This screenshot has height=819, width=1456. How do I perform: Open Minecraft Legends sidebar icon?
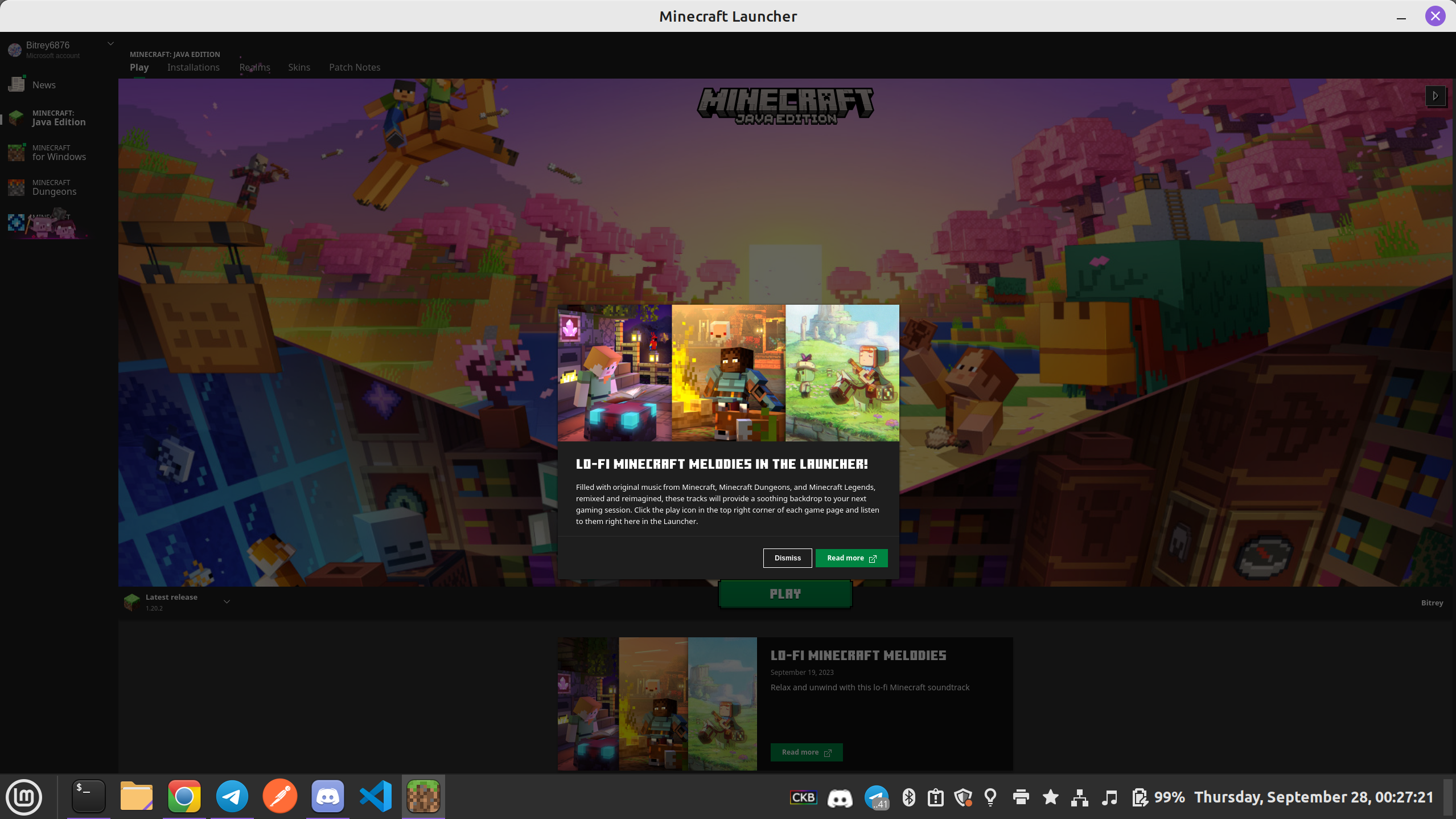point(17,223)
